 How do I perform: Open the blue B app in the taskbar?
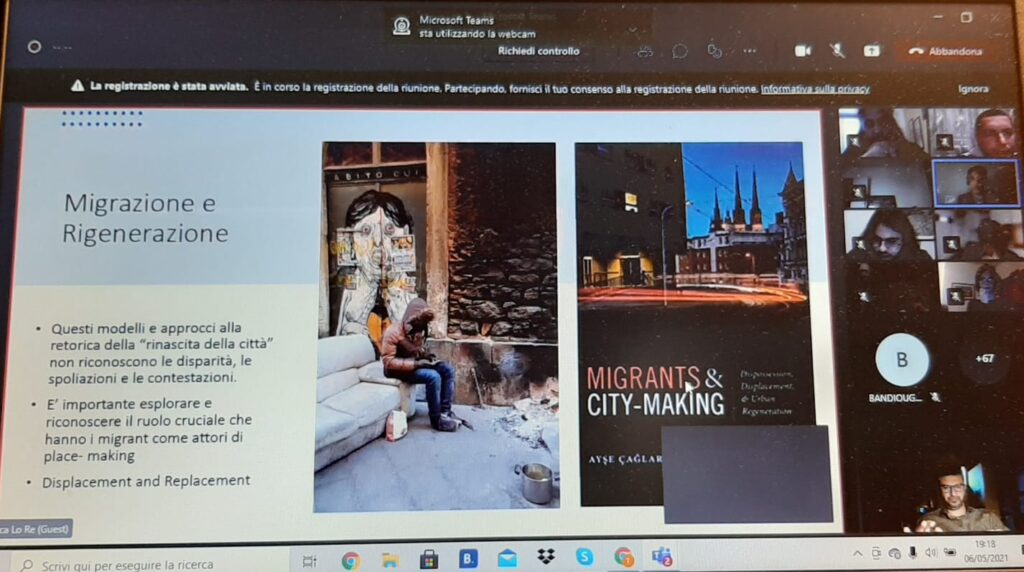[468, 558]
